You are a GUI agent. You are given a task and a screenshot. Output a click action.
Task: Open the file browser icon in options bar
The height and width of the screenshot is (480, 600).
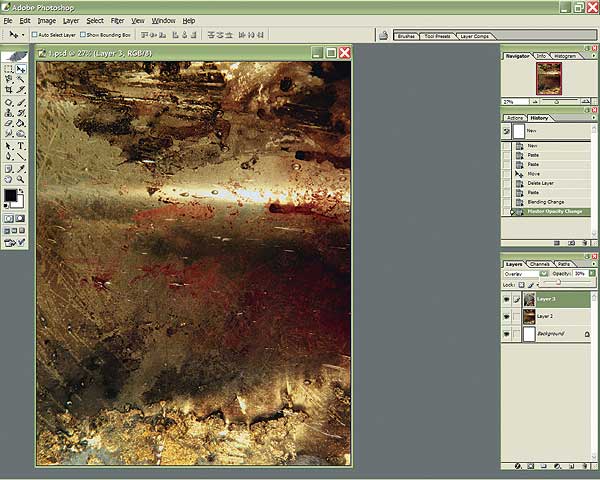coord(383,34)
